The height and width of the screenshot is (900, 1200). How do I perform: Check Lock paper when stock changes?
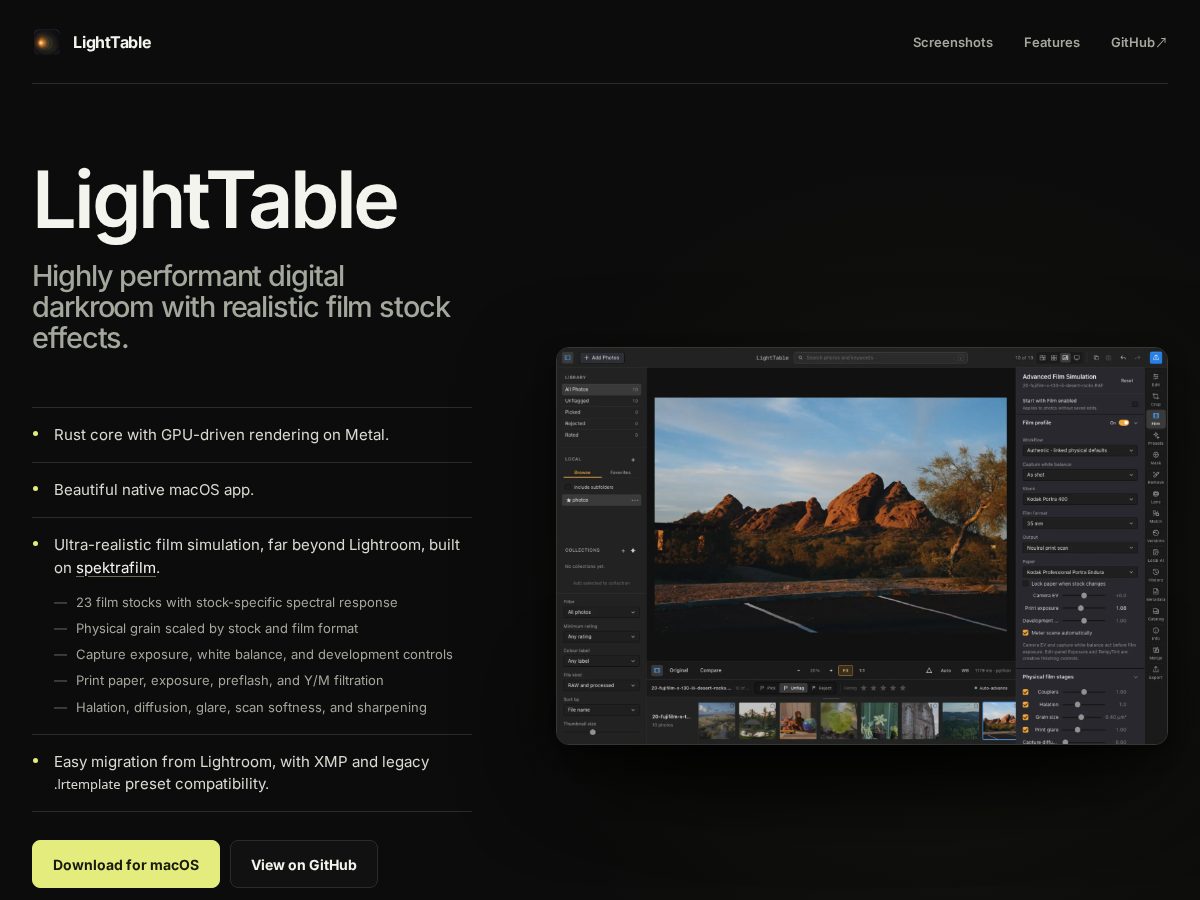(x=1025, y=583)
